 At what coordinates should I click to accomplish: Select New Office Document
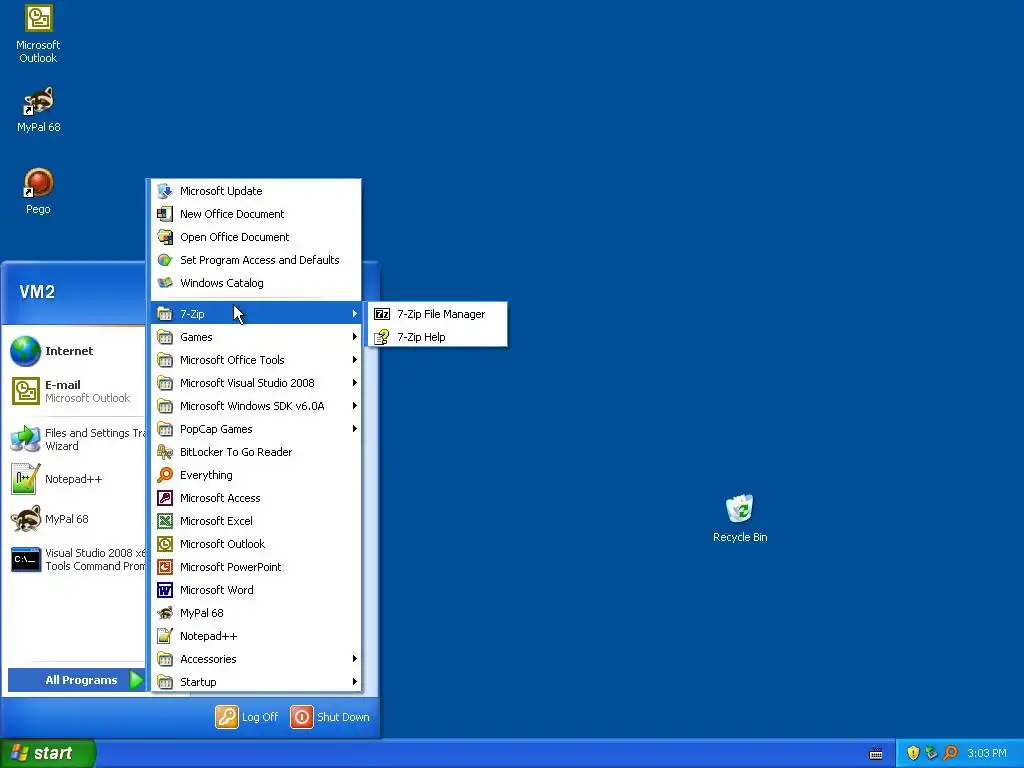pos(256,214)
